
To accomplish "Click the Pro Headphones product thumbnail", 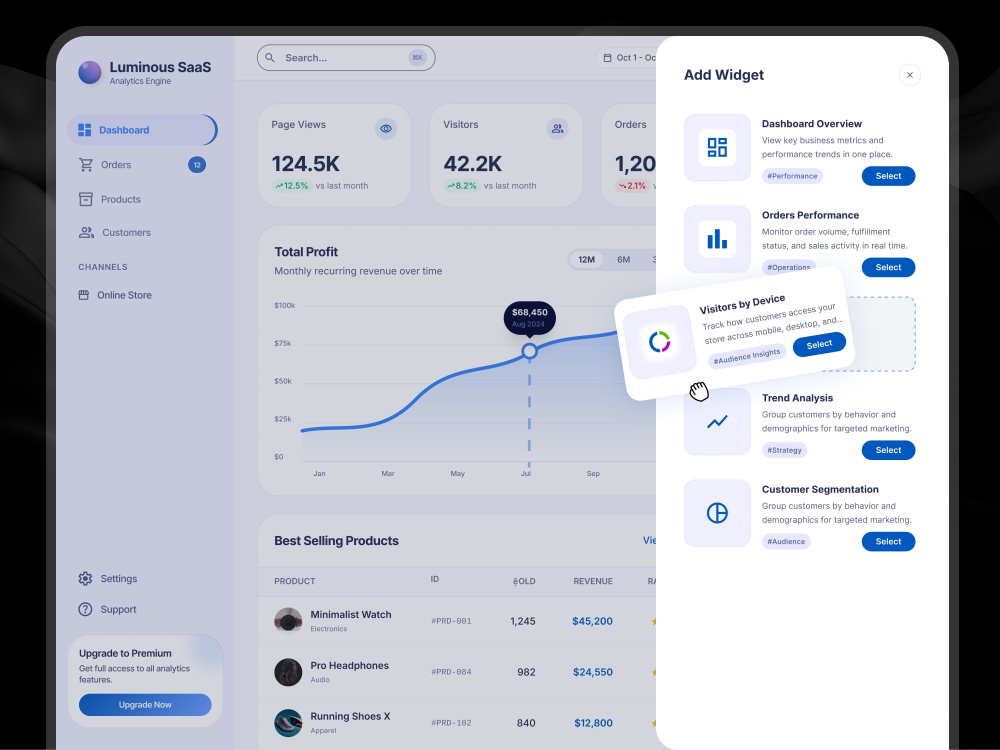I will (x=288, y=672).
